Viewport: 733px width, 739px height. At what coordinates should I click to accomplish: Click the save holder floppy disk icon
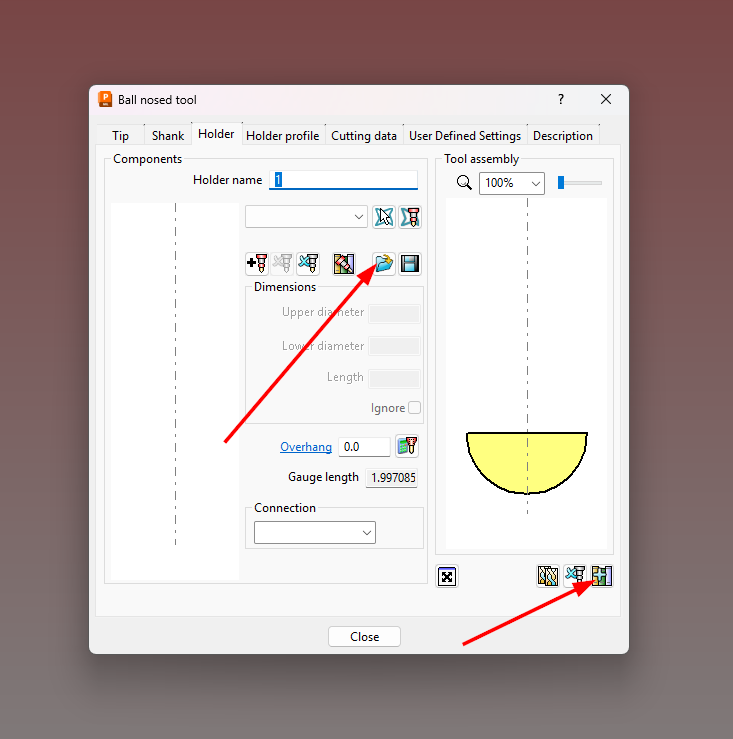click(x=410, y=264)
